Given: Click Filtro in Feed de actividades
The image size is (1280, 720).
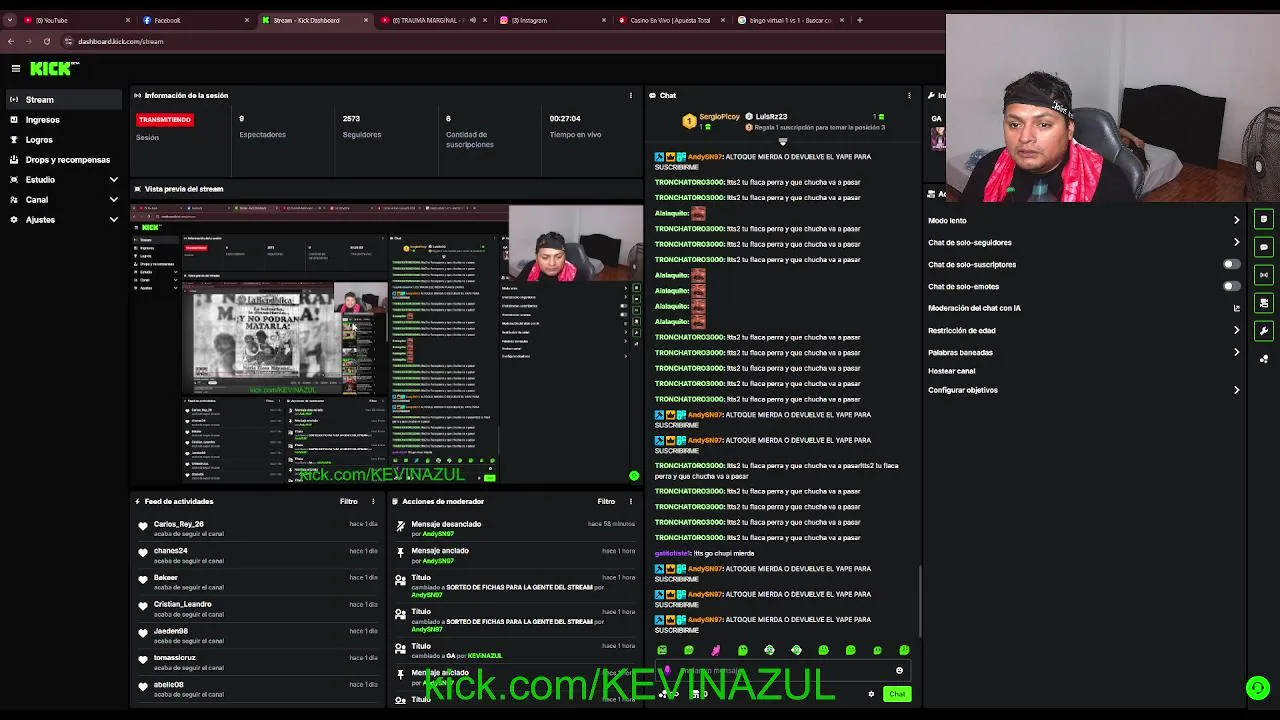Looking at the screenshot, I should point(348,501).
